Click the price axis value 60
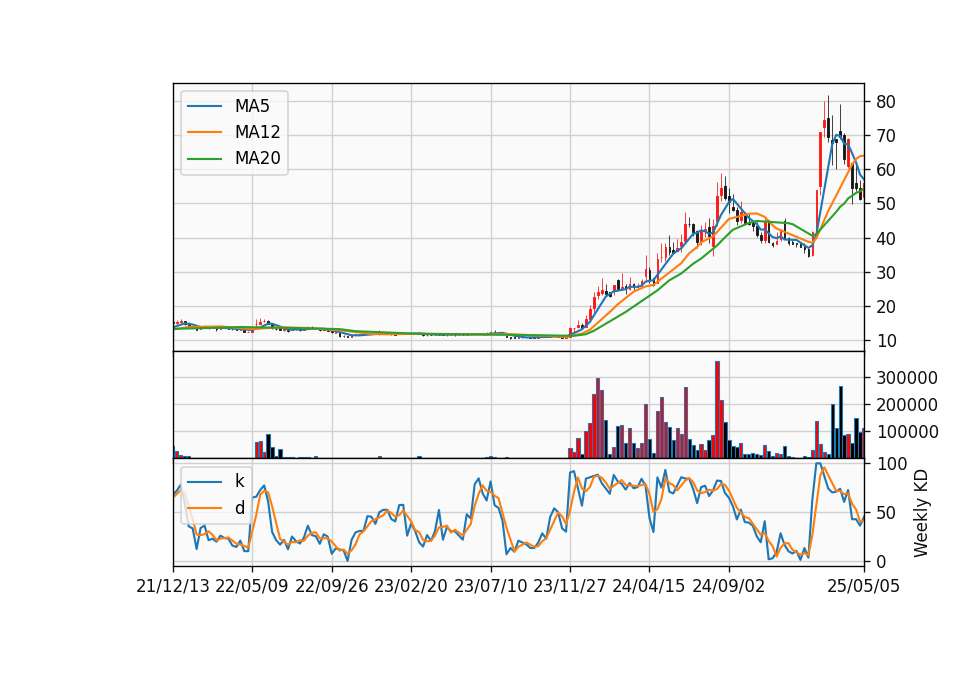Screen dimensions: 960x690 [x=886, y=170]
